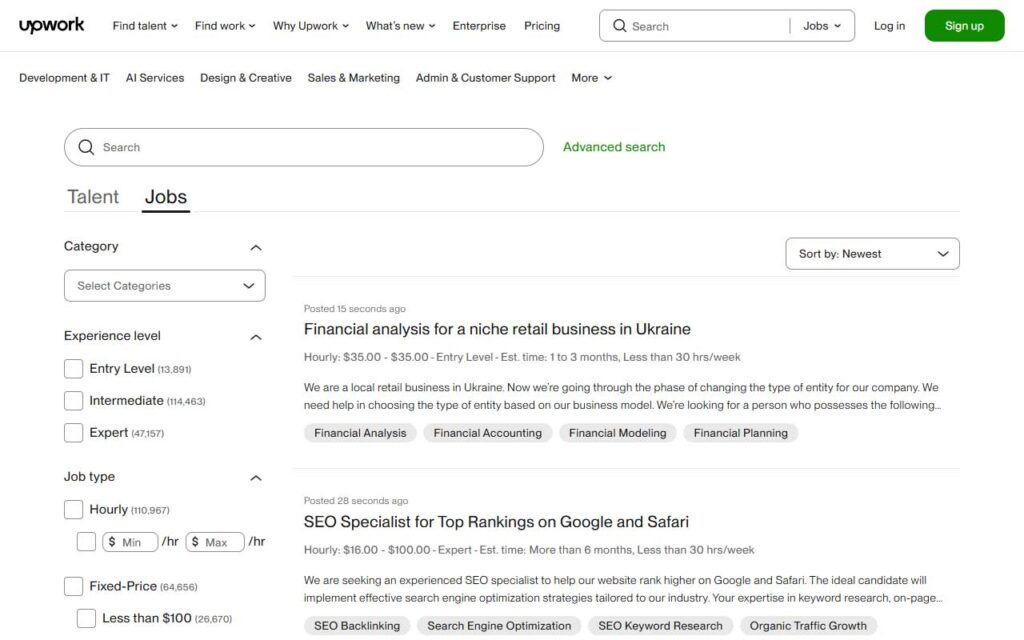1024x640 pixels.
Task: Browse AI Services category
Action: [x=155, y=78]
